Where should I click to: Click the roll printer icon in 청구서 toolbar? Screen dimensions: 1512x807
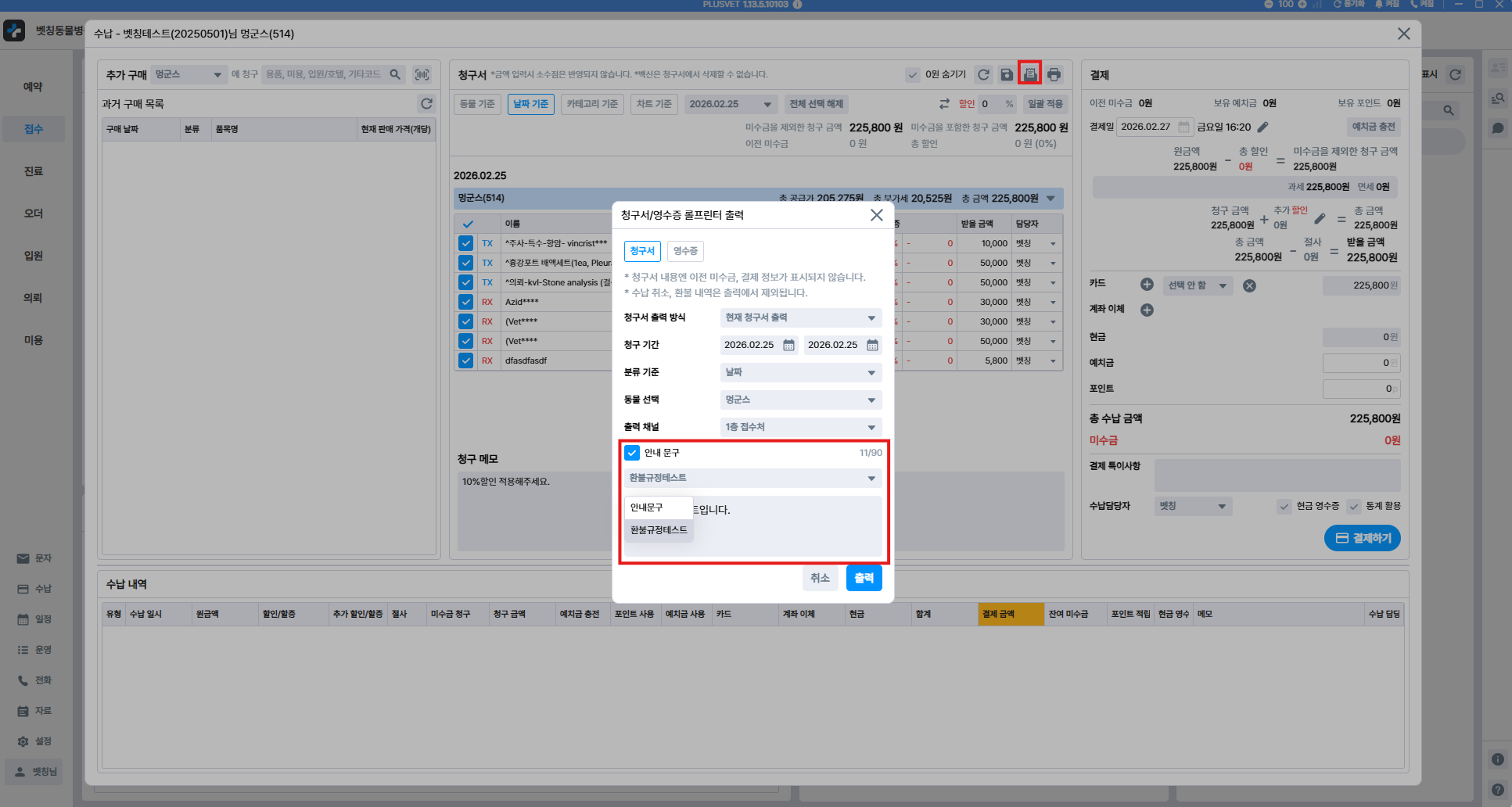point(1029,74)
